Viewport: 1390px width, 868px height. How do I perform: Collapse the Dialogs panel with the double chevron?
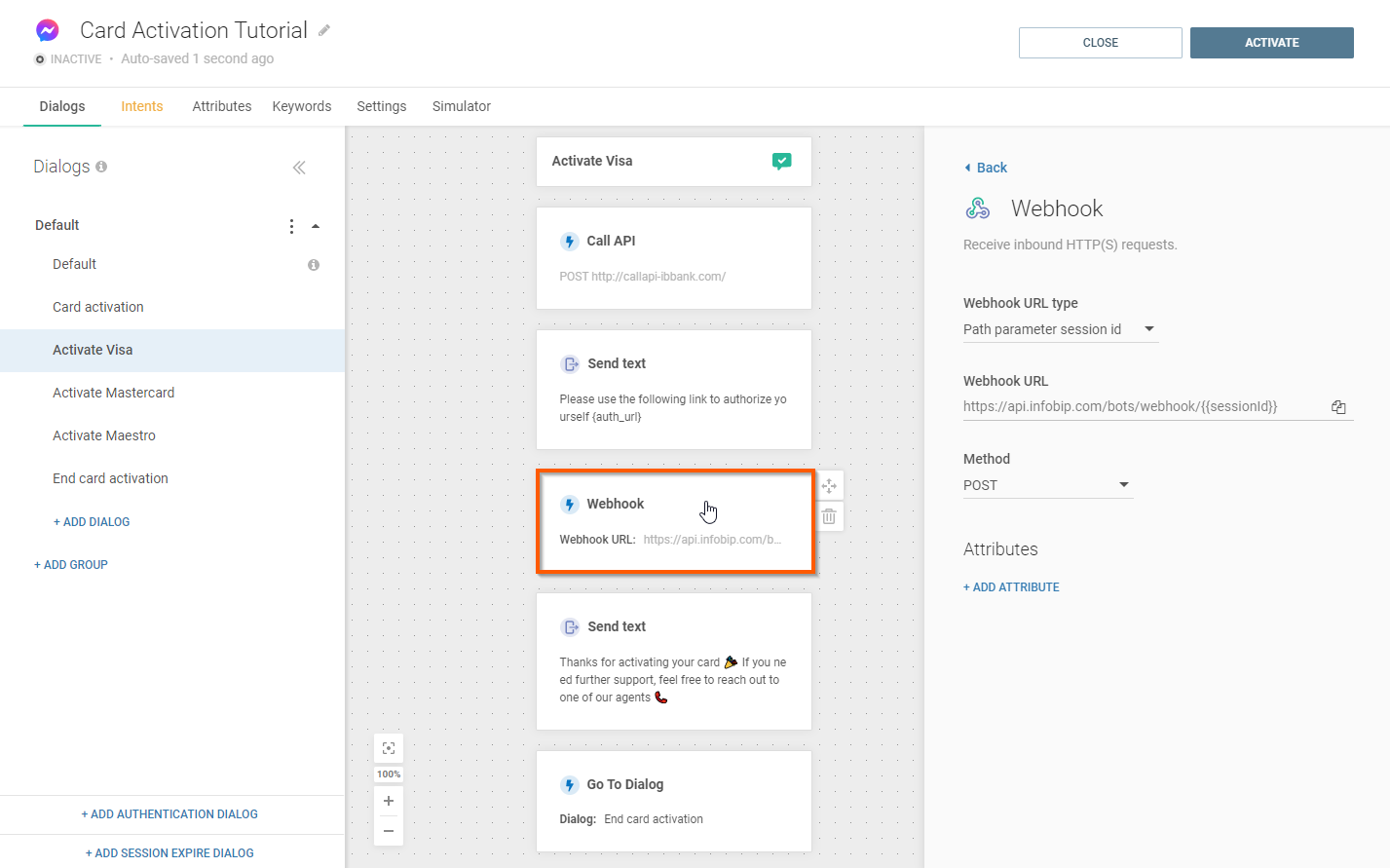[299, 168]
